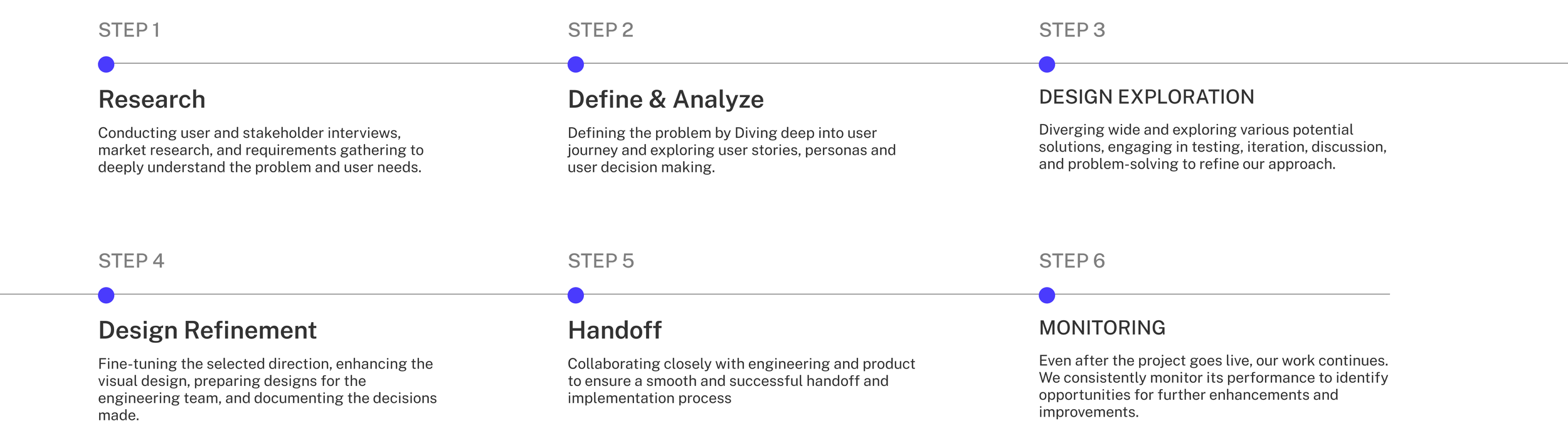Click the STEP 4 label
1568x443 pixels.
point(131,261)
